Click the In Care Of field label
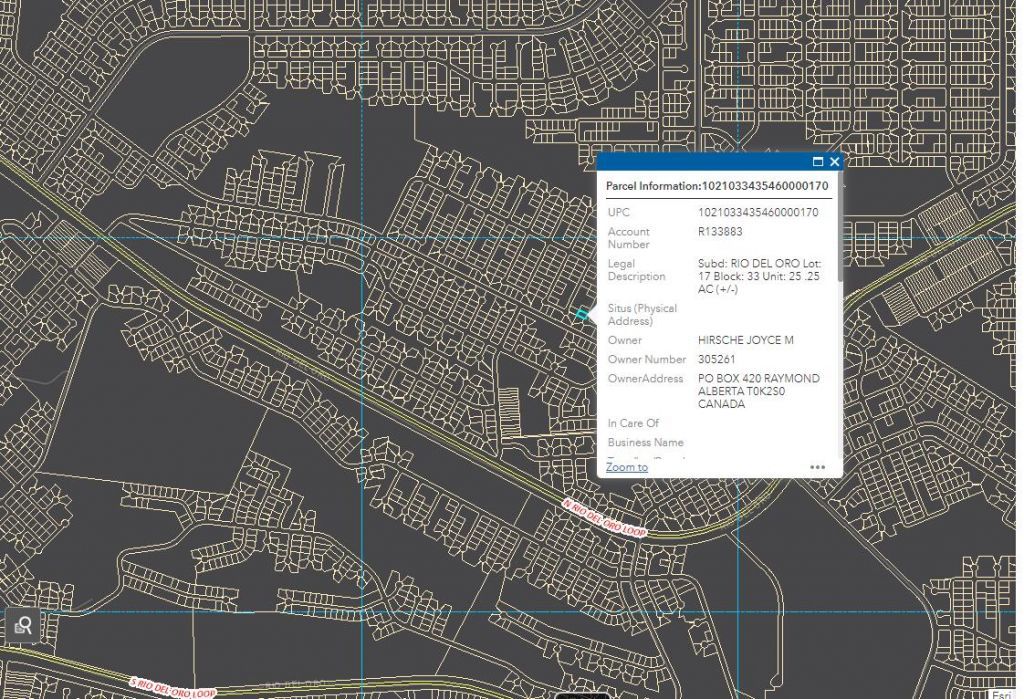The width and height of the screenshot is (1024, 699). click(x=633, y=424)
